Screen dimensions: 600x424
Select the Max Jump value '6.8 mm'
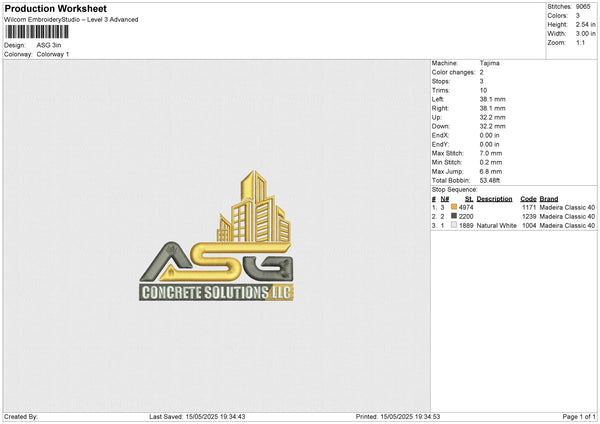coord(491,171)
